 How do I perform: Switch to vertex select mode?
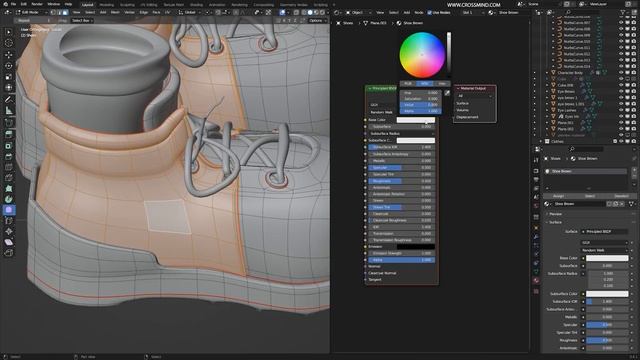pyautogui.click(x=53, y=12)
